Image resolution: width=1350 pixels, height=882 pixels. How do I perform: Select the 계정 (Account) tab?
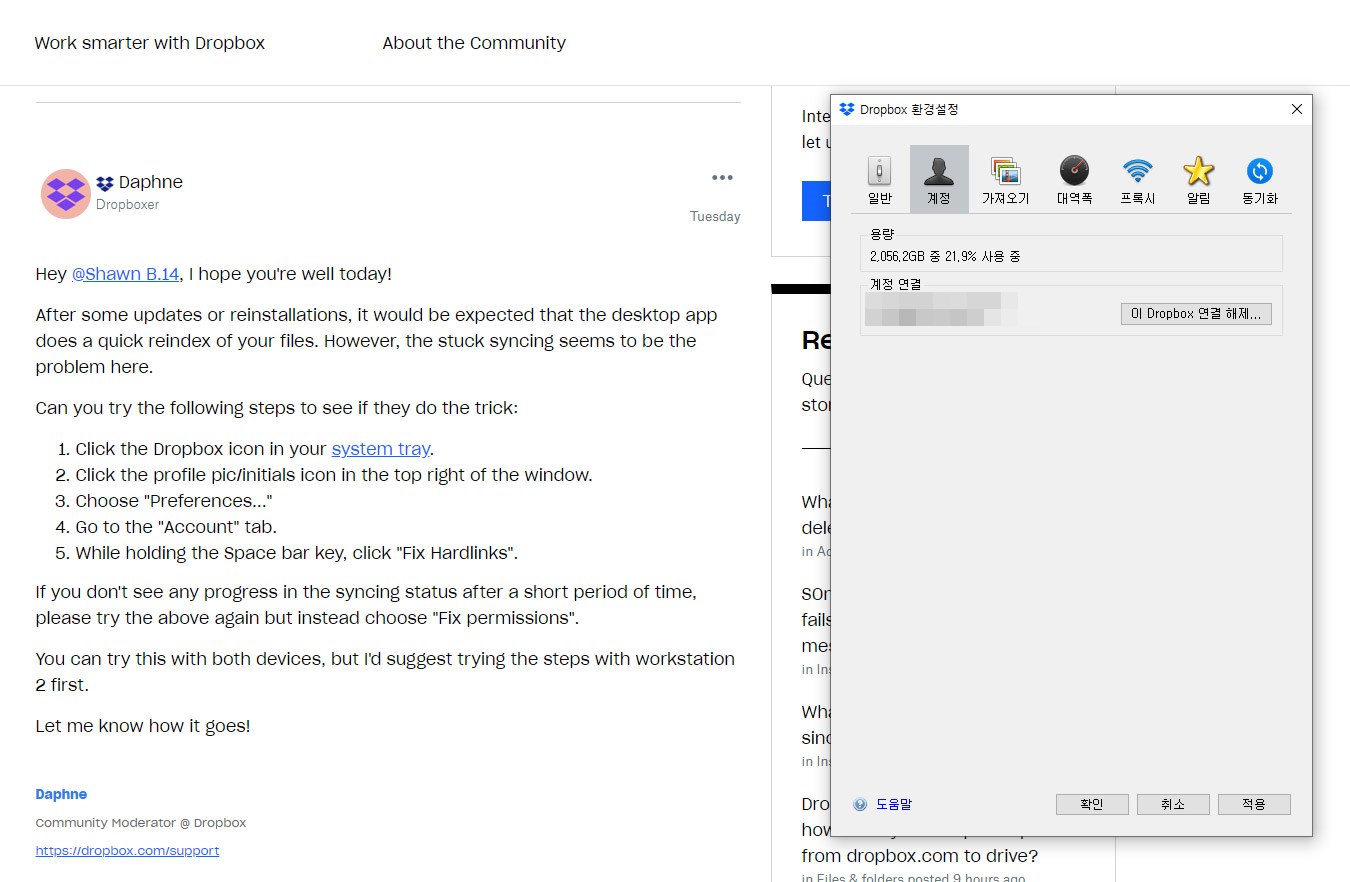pyautogui.click(x=939, y=180)
